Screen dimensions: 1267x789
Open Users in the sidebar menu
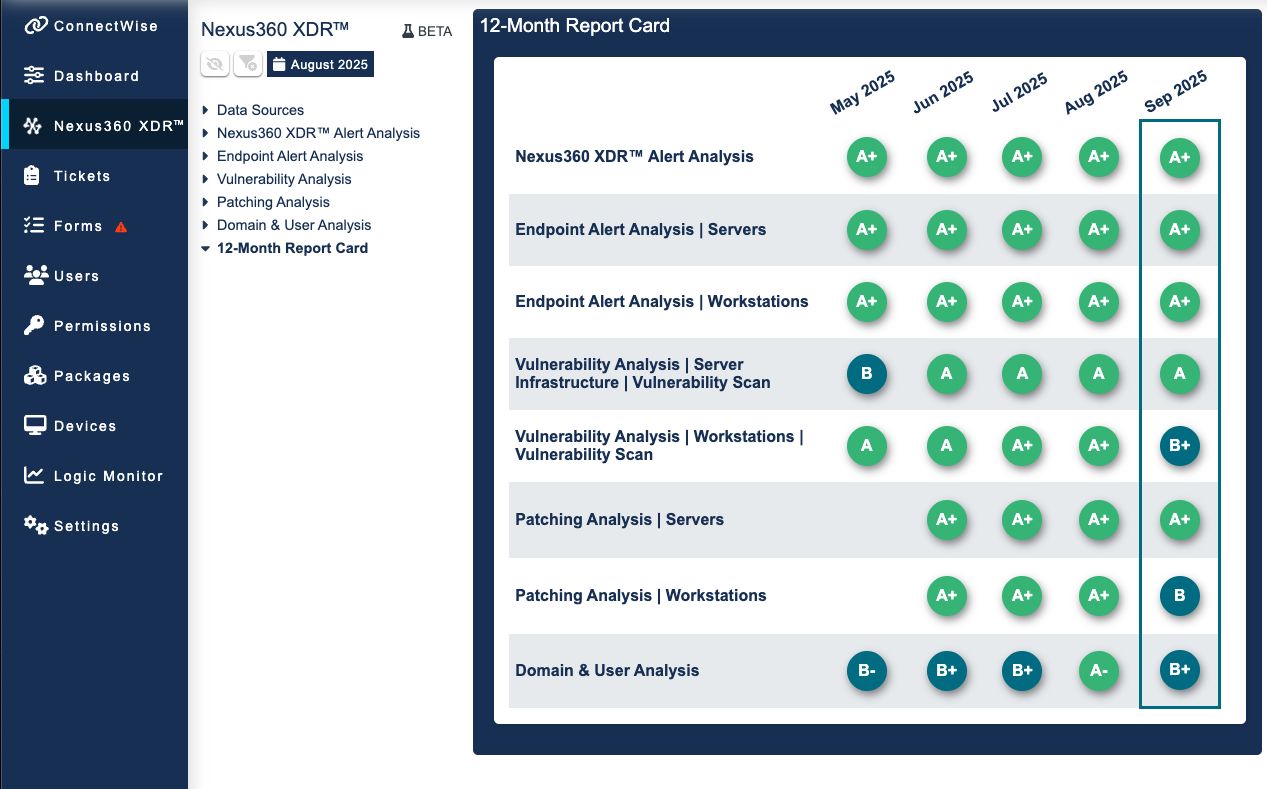(x=94, y=275)
